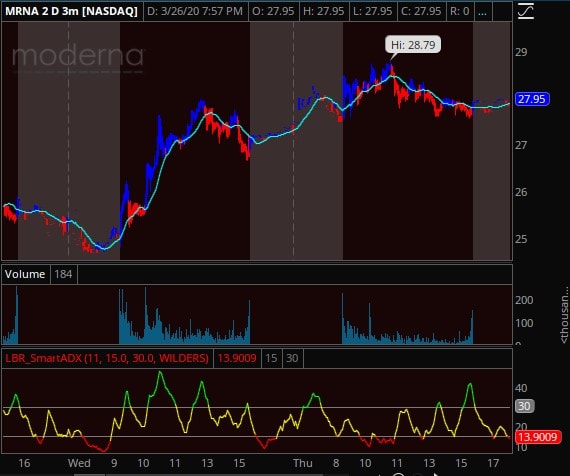The height and width of the screenshot is (476, 570).
Task: Open the Volume study label
Action: click(25, 274)
